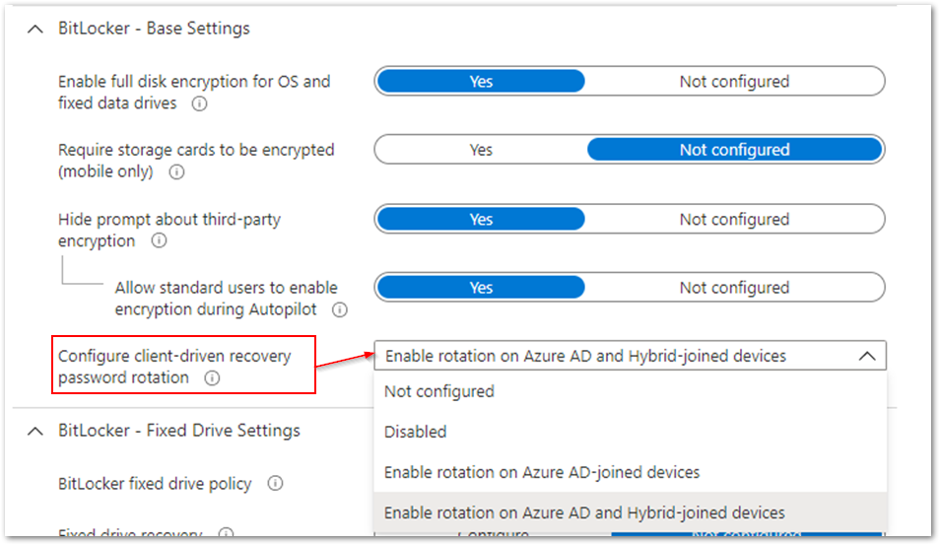The image size is (940, 545).
Task: Close the recovery password rotation dropdown
Action: (866, 356)
